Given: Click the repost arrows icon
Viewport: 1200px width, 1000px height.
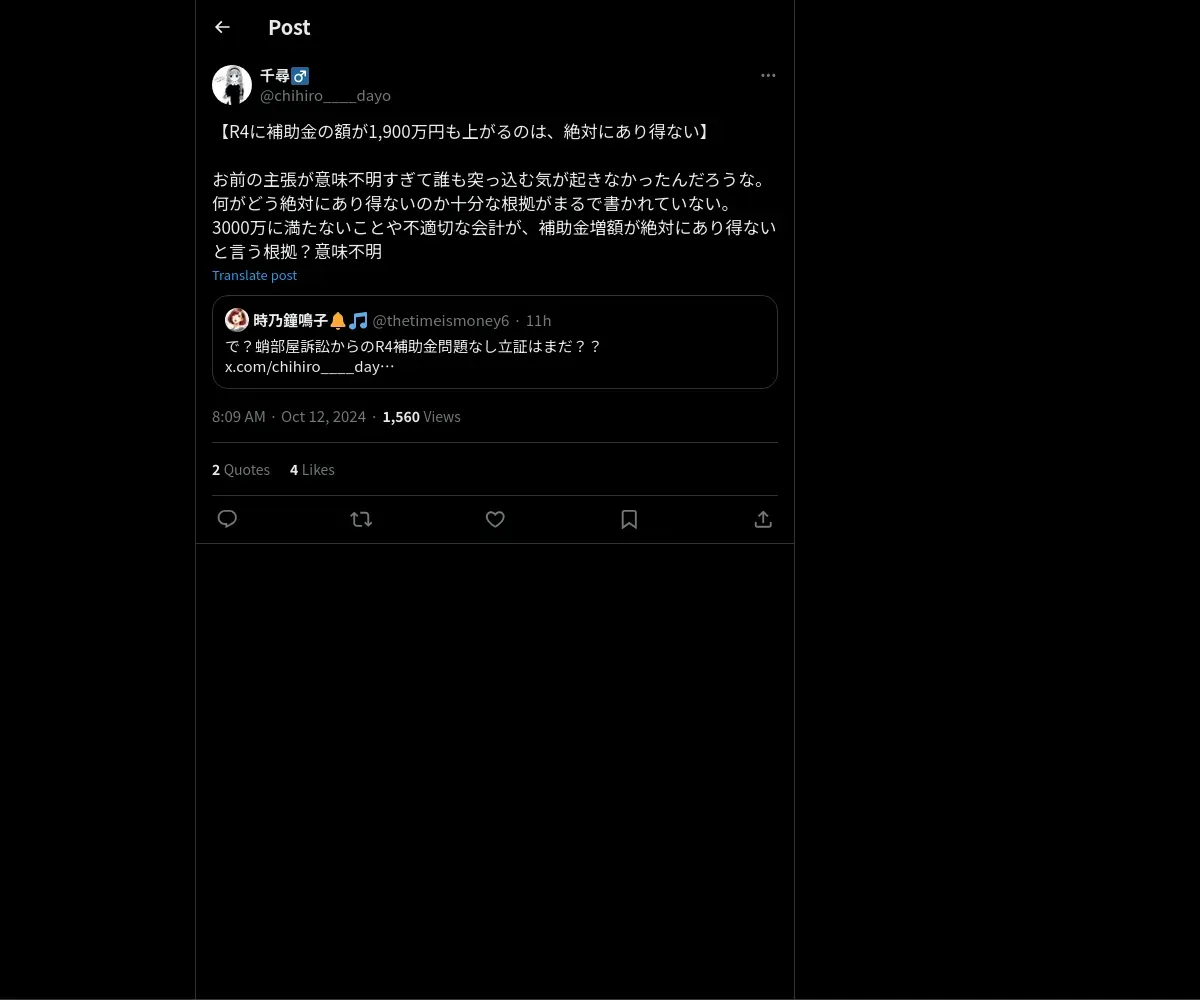Looking at the screenshot, I should coord(361,519).
